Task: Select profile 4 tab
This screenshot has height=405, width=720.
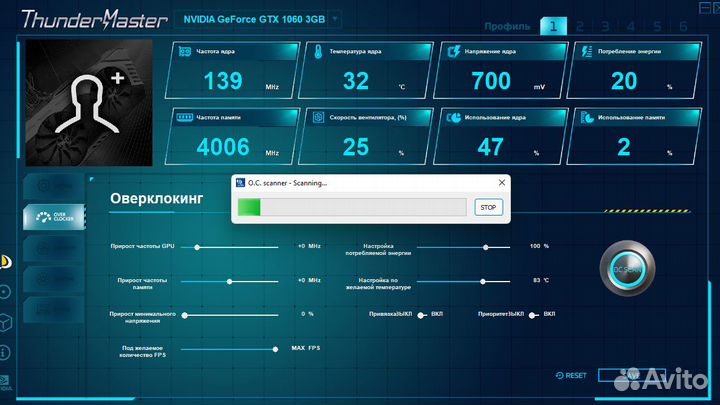Action: 631,26
